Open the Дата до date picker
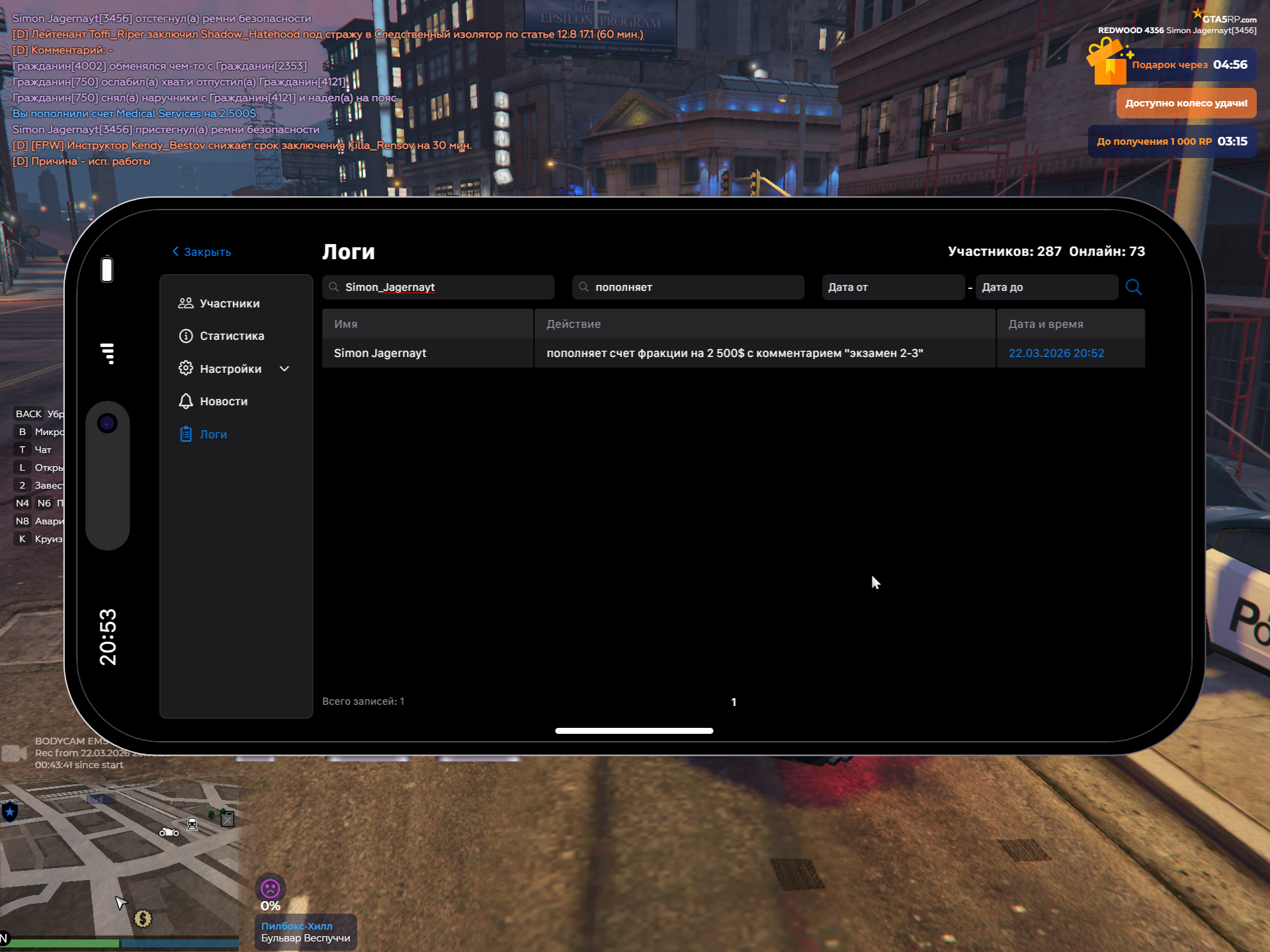The width and height of the screenshot is (1270, 952). 1046,287
